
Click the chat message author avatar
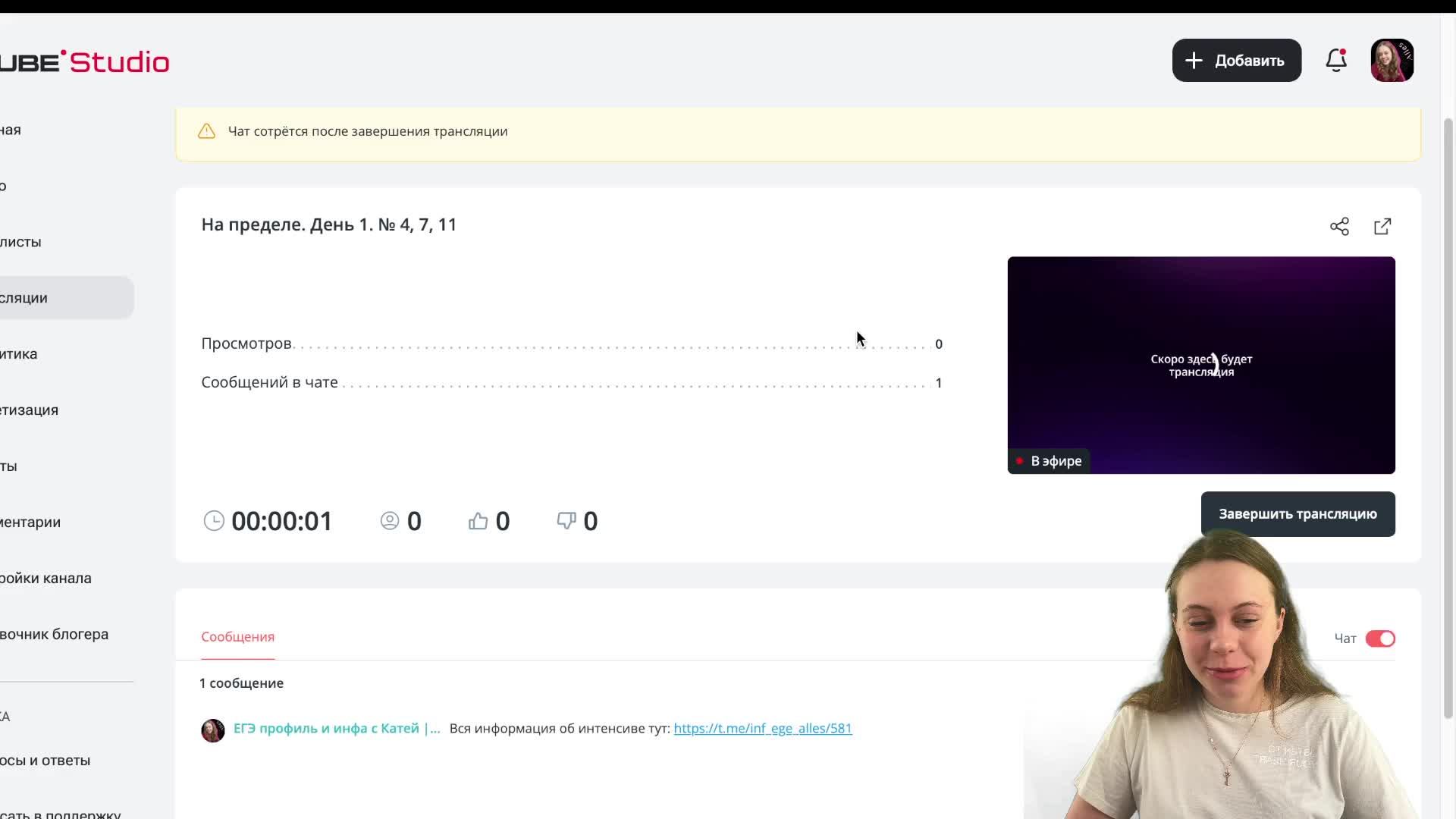(x=213, y=730)
